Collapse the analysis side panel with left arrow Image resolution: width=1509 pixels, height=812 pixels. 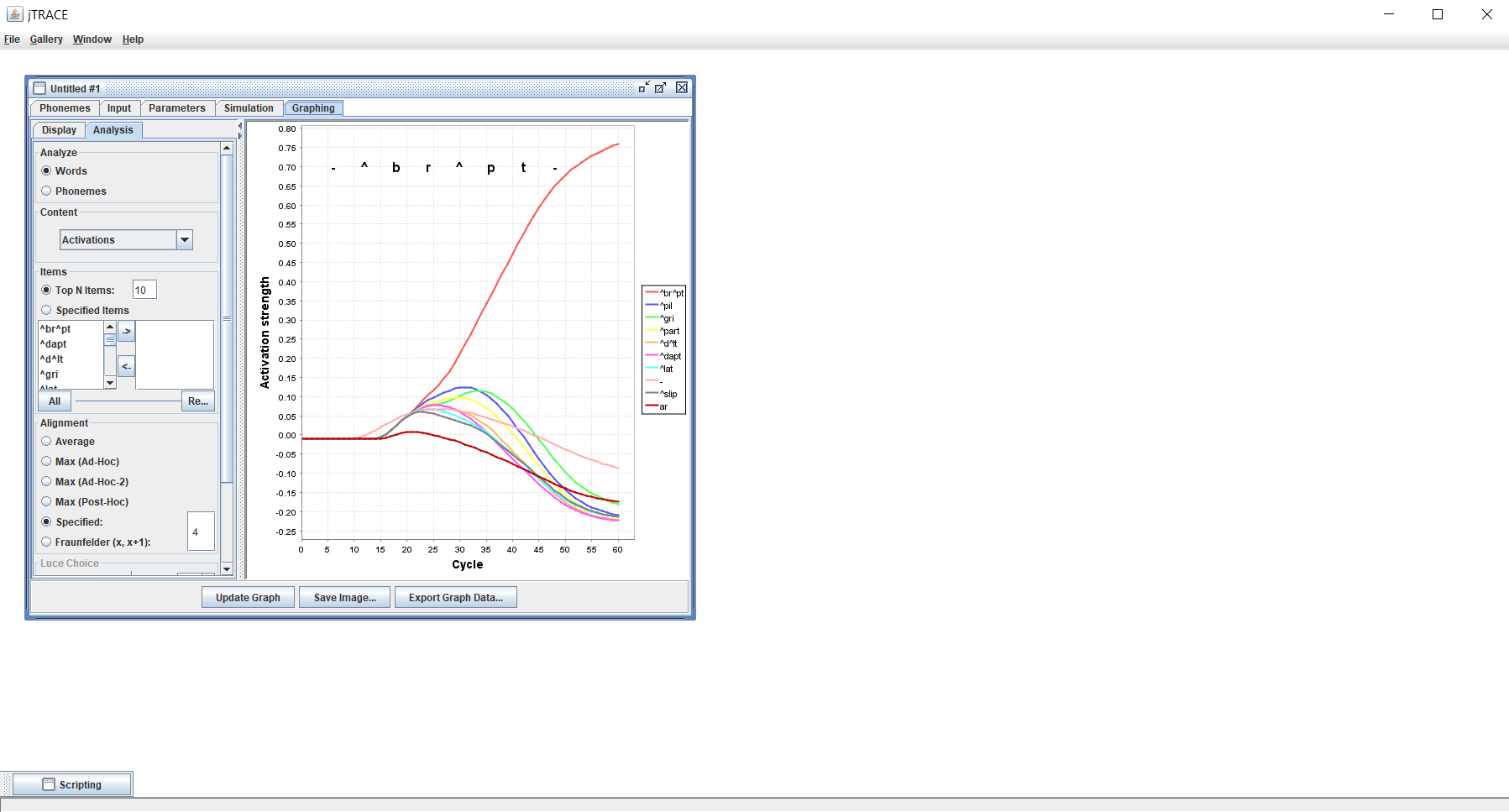point(240,126)
